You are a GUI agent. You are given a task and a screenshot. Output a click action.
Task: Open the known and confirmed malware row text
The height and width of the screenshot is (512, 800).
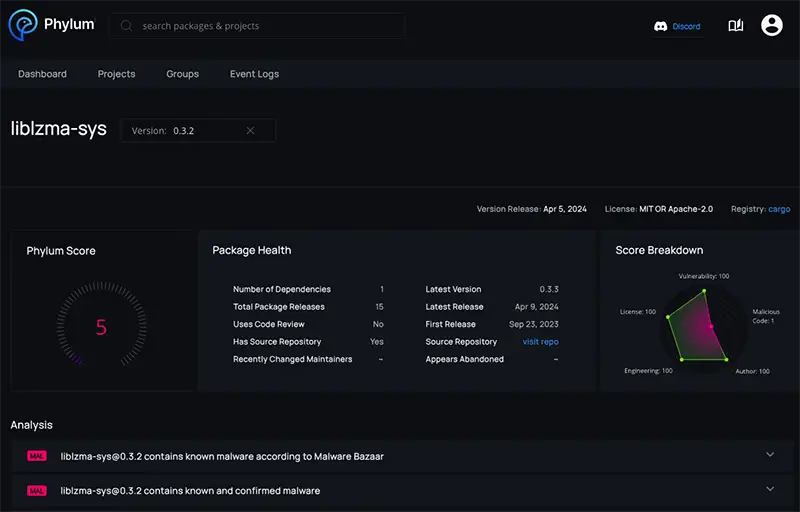[x=190, y=491]
